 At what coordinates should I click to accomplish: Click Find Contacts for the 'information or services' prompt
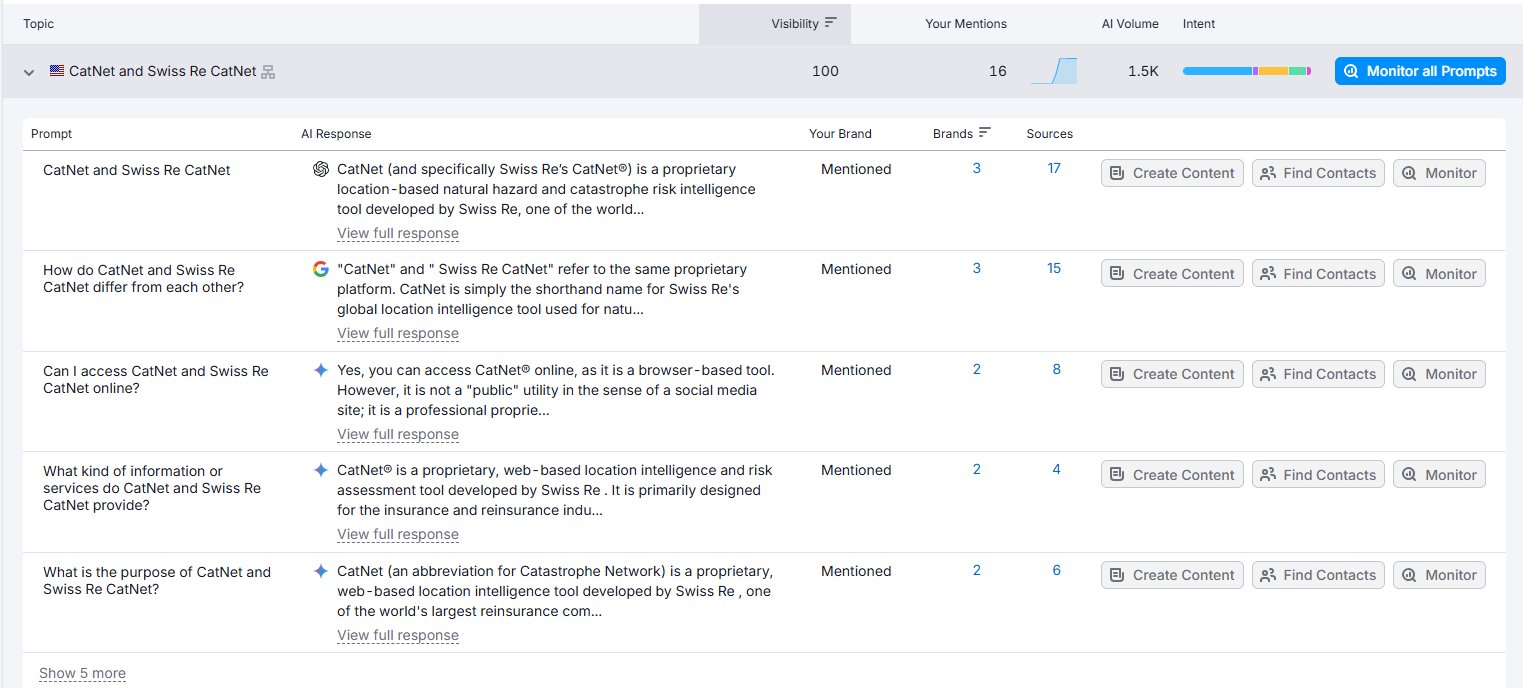tap(1318, 475)
